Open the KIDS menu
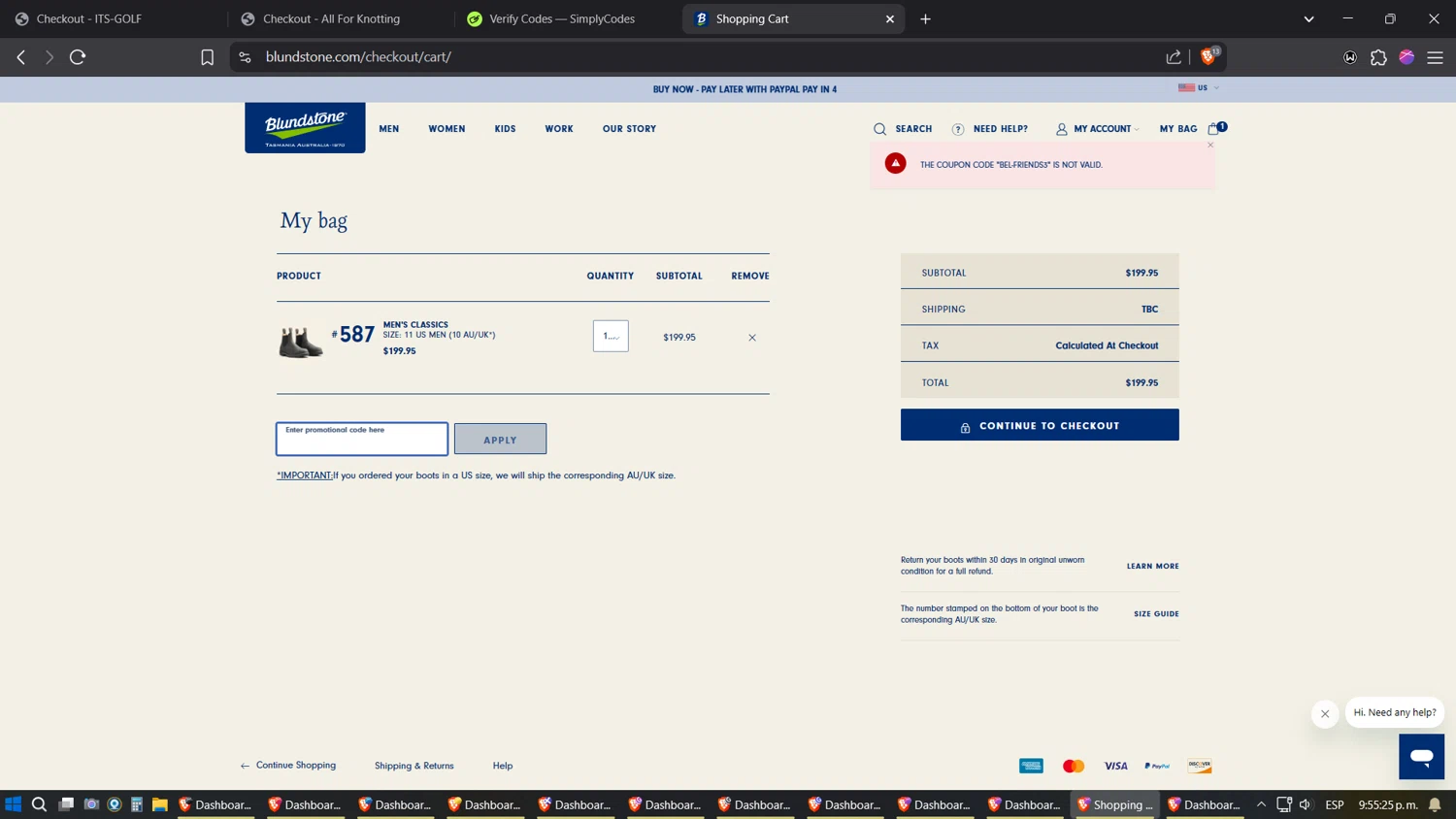Viewport: 1456px width, 819px height. pos(505,129)
